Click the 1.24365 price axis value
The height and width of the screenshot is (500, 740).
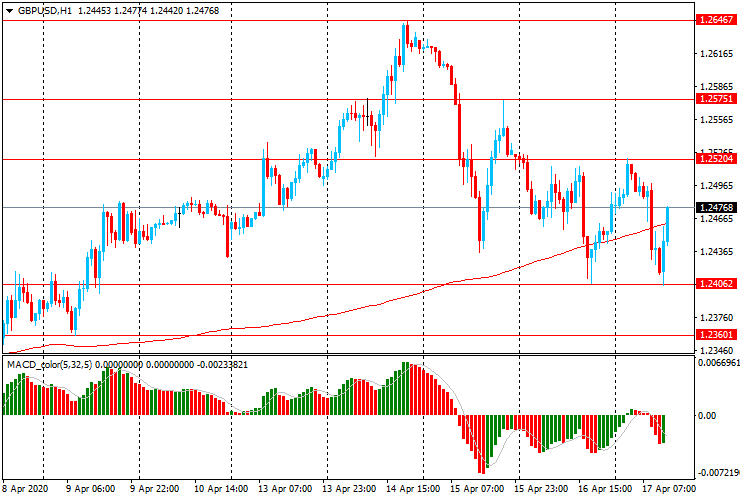716,252
